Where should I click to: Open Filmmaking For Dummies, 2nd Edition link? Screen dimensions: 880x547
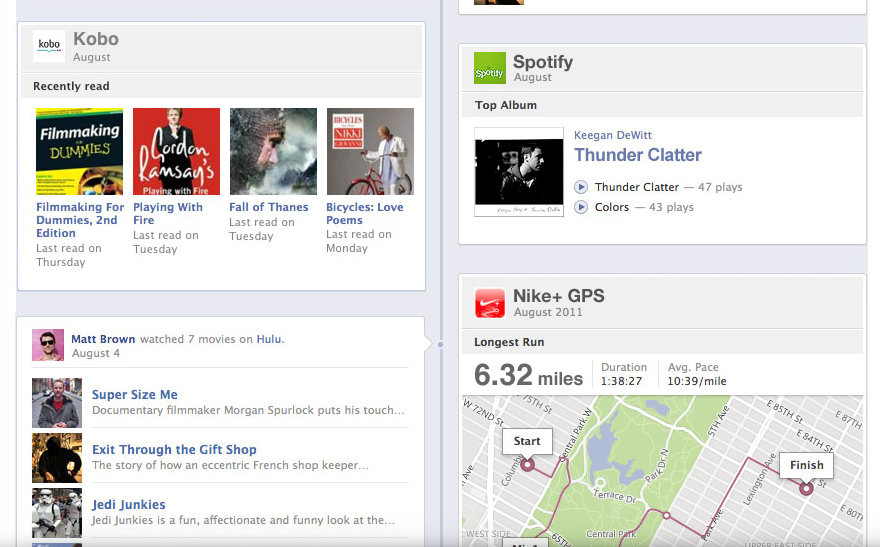tap(80, 220)
